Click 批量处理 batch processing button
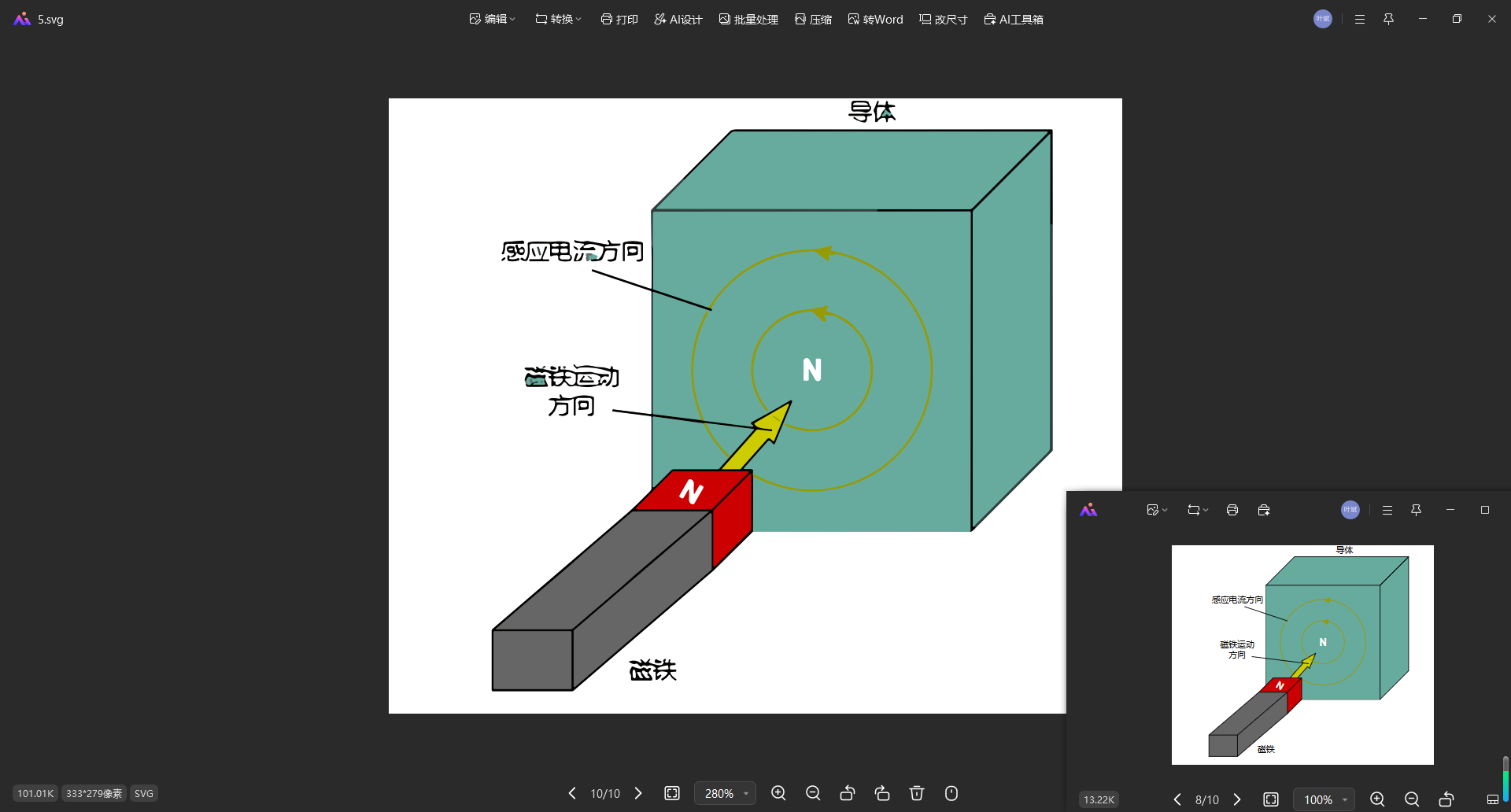Image resolution: width=1511 pixels, height=812 pixels. tap(748, 19)
